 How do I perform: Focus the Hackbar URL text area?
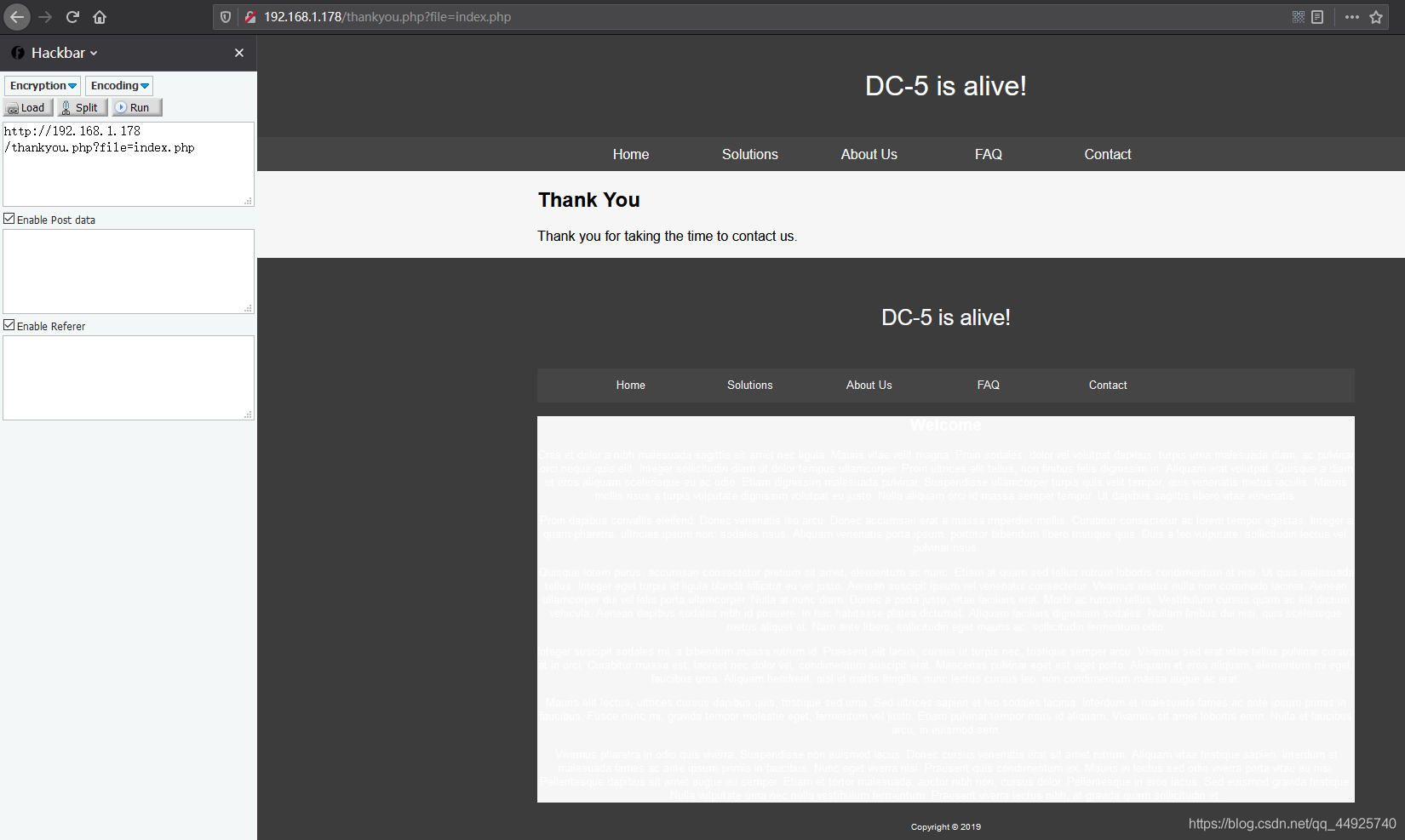[x=129, y=164]
